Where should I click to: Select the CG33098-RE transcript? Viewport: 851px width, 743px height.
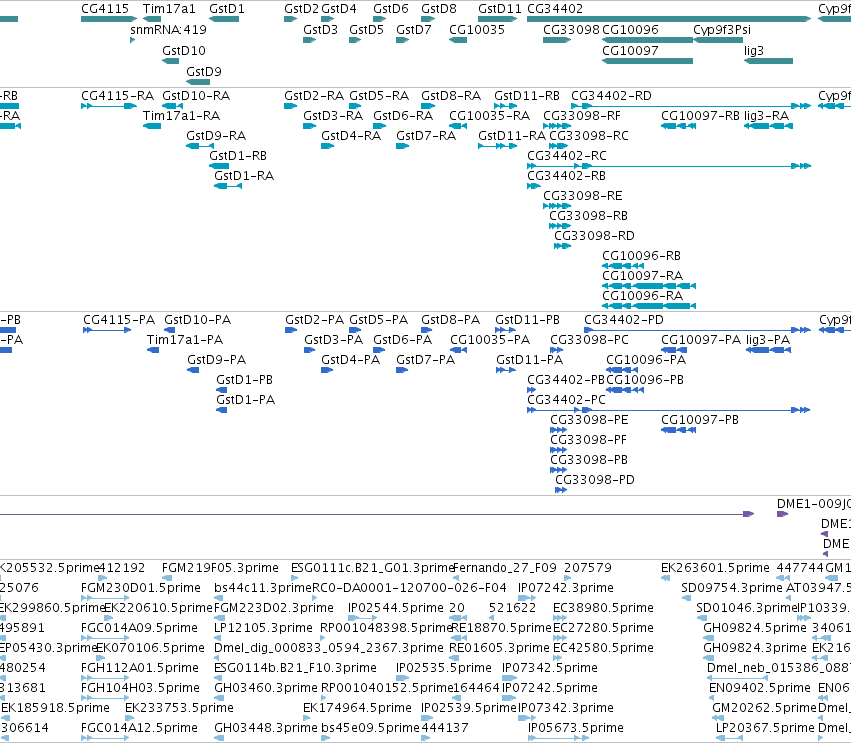tap(557, 206)
